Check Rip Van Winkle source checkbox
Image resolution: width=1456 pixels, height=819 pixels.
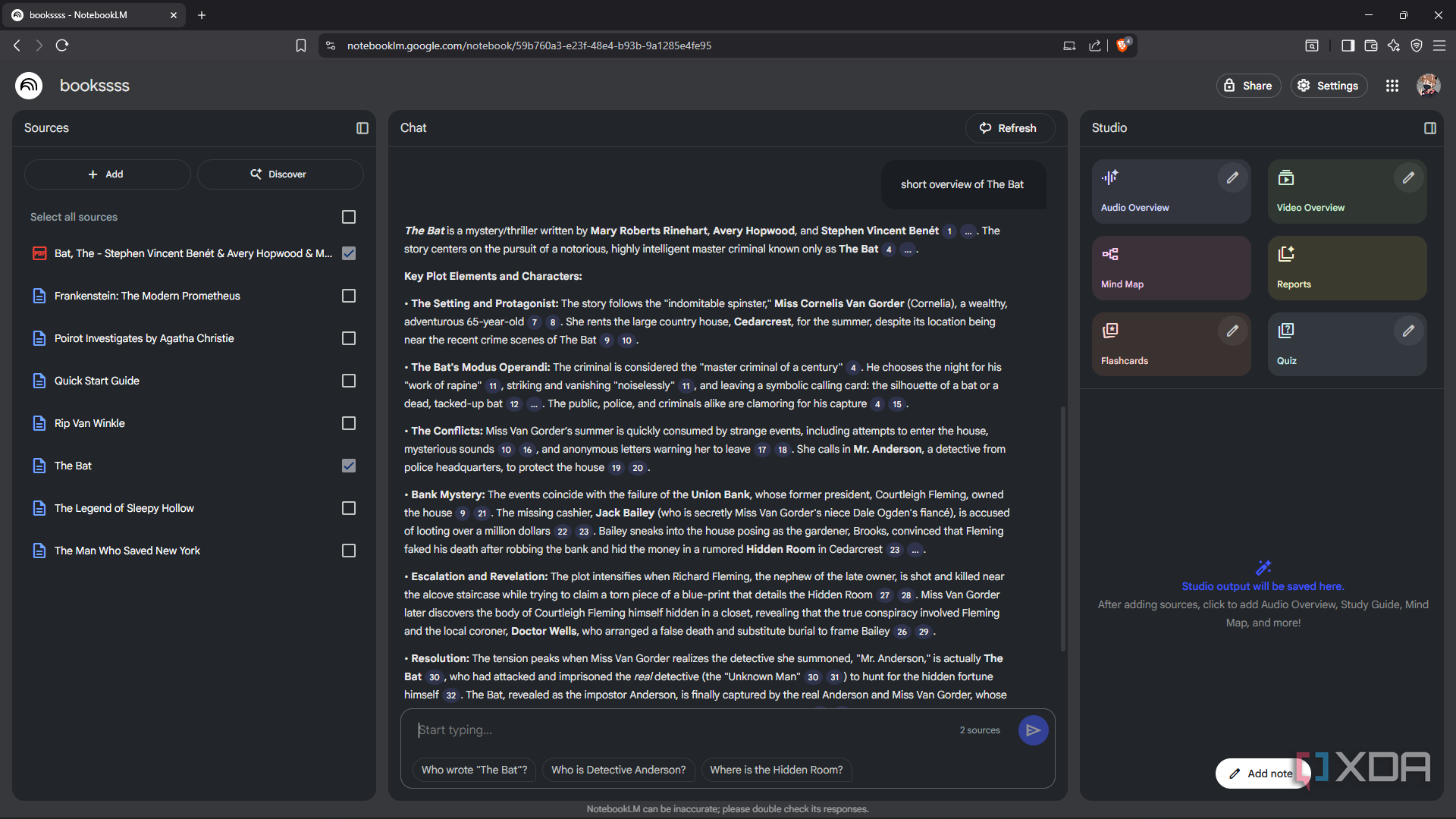pos(349,423)
